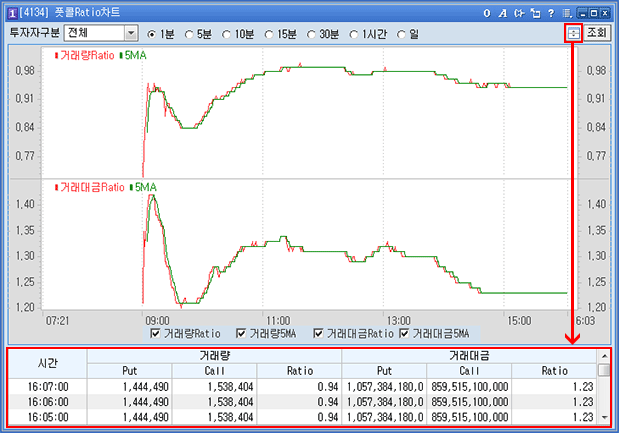Select the 5분 interval radio button
Image resolution: width=619 pixels, height=433 pixels.
[189, 34]
